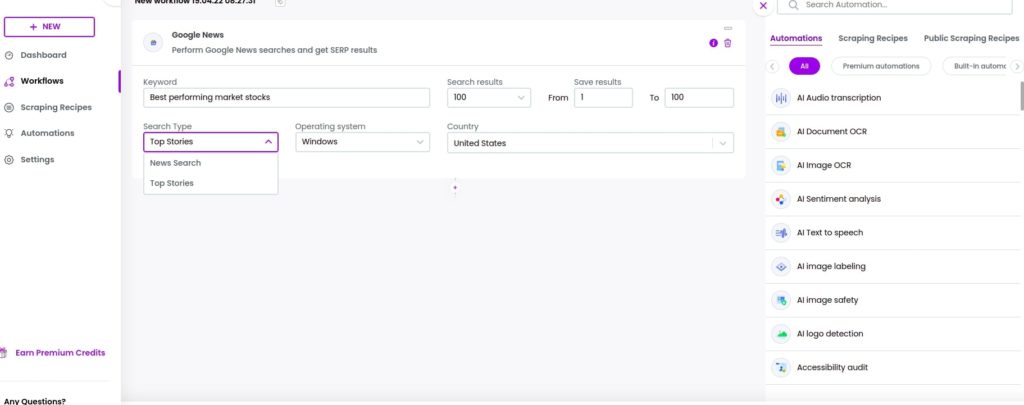Image resolution: width=1024 pixels, height=405 pixels.
Task: Click the automations list scrollbar
Action: [x=1022, y=97]
